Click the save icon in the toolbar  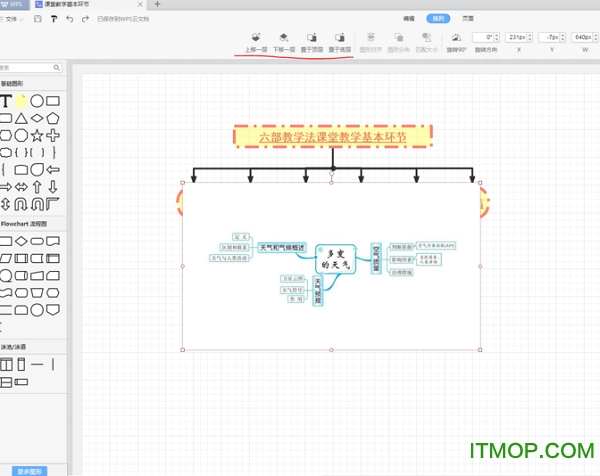pos(37,19)
